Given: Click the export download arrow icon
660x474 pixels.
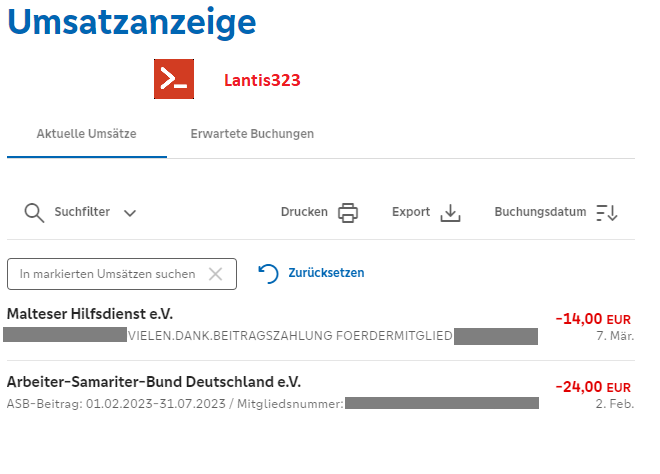Looking at the screenshot, I should click(451, 212).
